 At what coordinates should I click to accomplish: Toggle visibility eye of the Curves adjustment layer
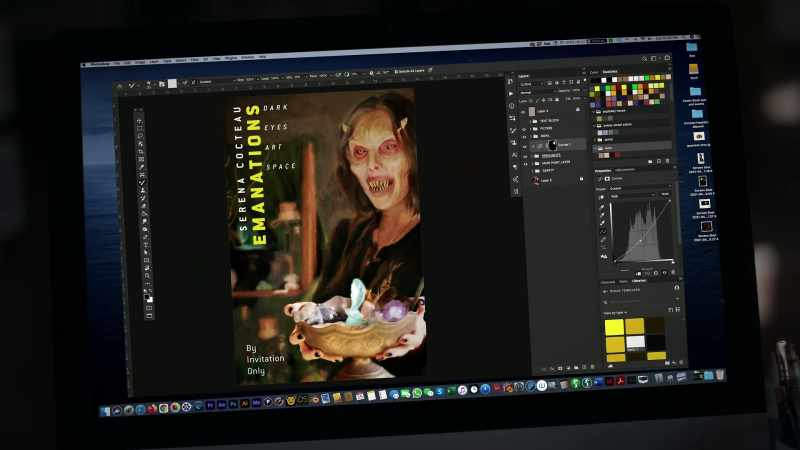tap(524, 146)
